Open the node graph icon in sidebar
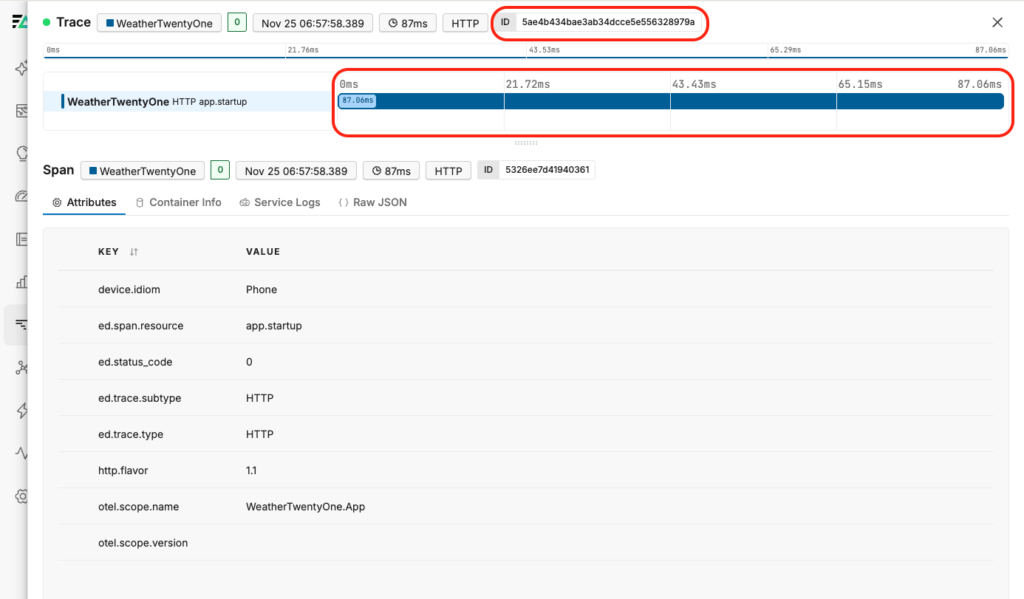The height and width of the screenshot is (599, 1024). (x=20, y=367)
